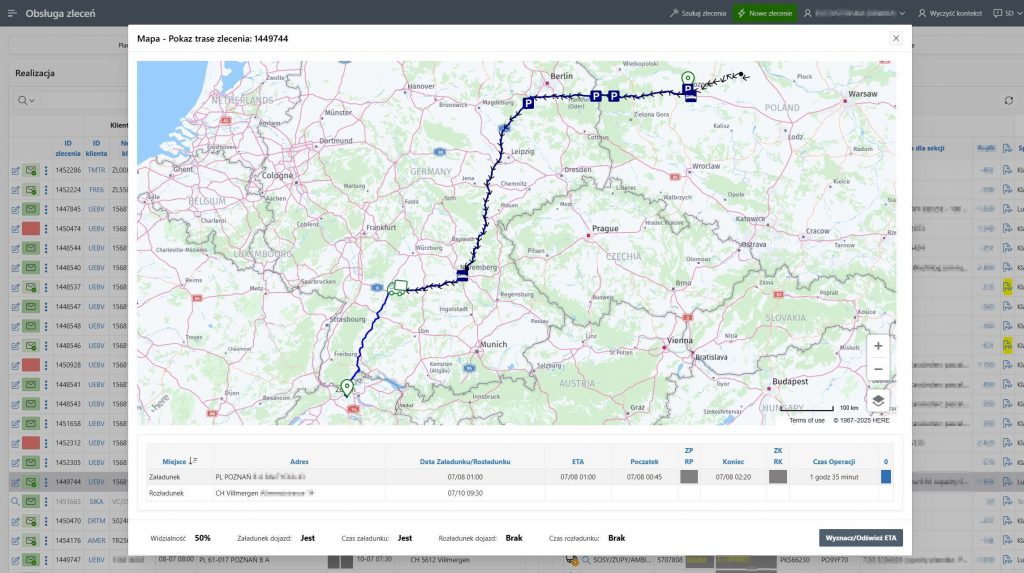Screen dimensions: 1024x573
Task: Click blue indicator at end of Załadunek row
Action: pos(886,477)
